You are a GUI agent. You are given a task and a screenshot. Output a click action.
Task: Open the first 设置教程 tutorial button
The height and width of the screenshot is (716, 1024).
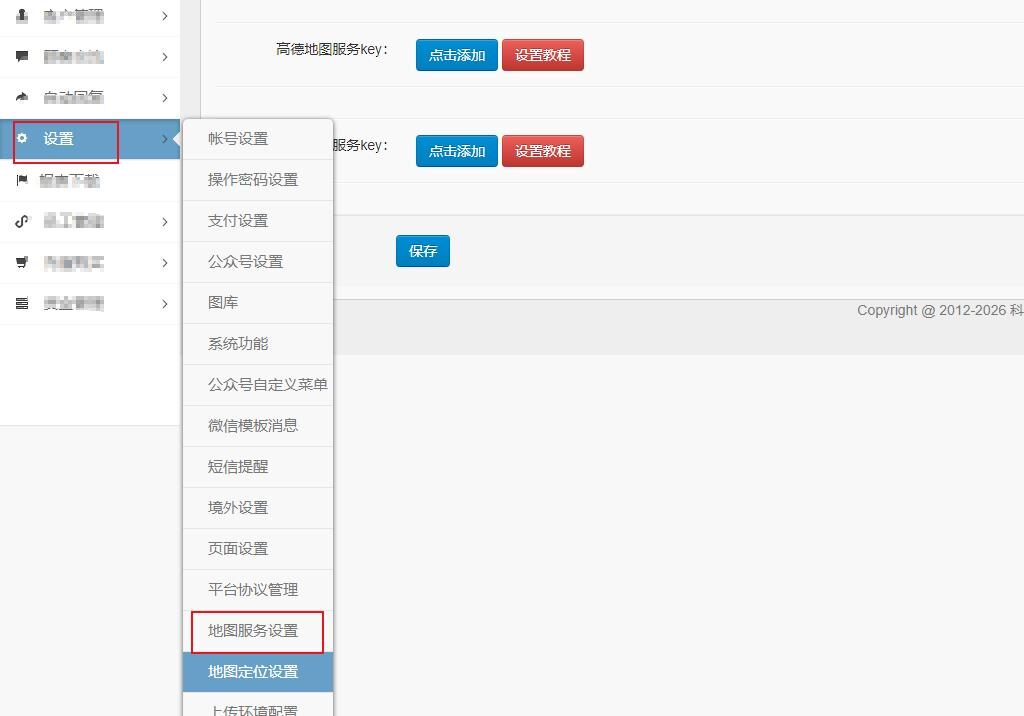[543, 55]
